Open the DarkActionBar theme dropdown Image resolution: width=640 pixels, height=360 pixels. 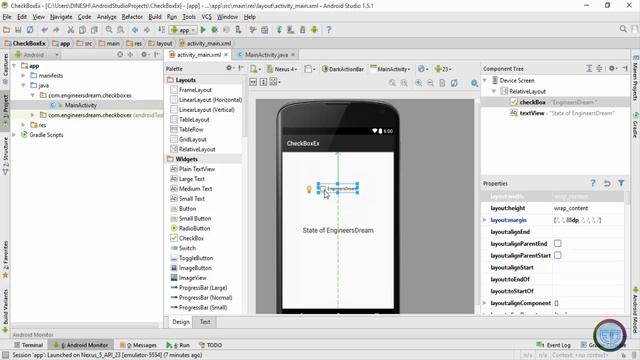343,69
